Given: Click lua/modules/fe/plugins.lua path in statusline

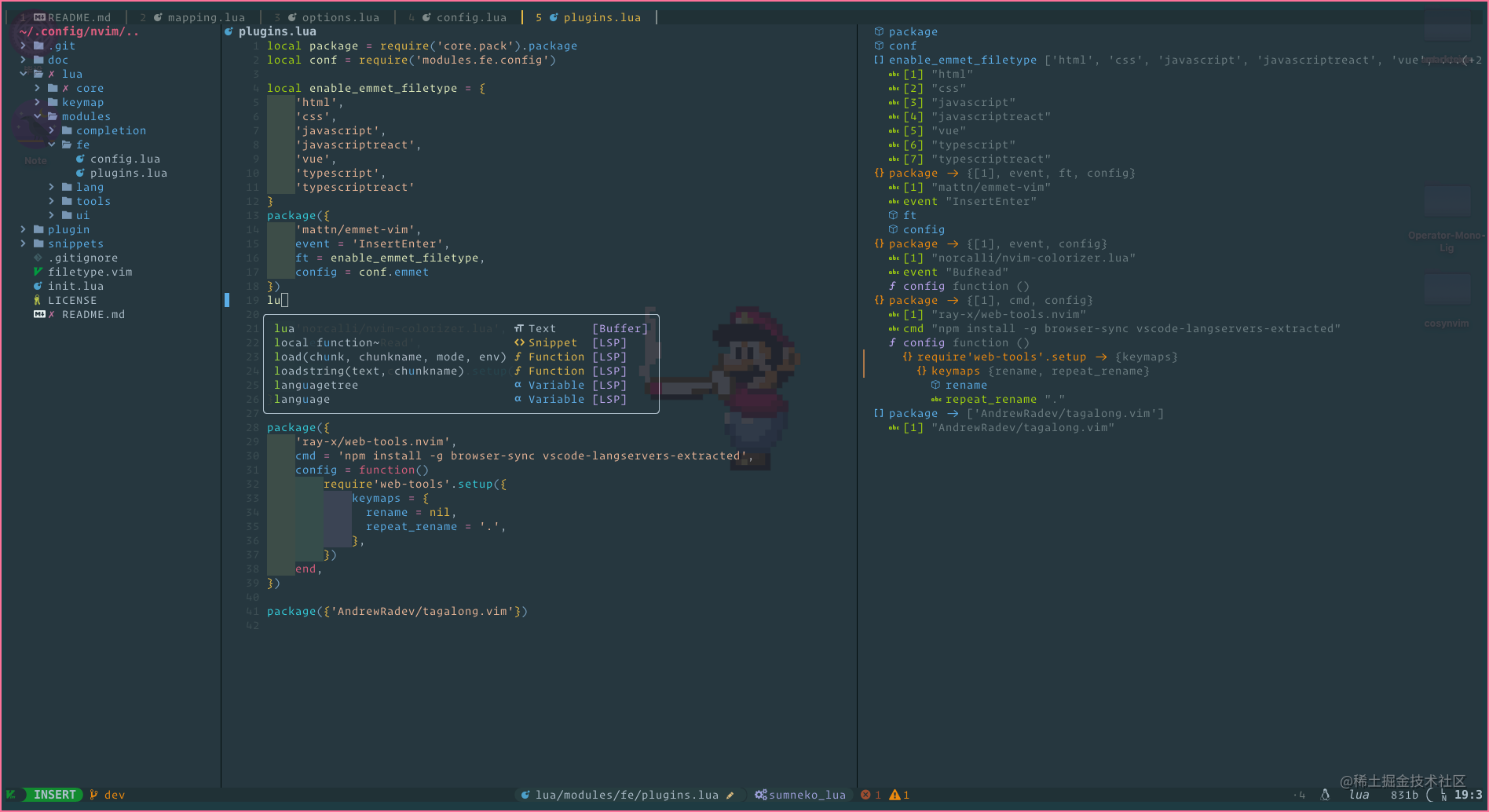Looking at the screenshot, I should [627, 795].
